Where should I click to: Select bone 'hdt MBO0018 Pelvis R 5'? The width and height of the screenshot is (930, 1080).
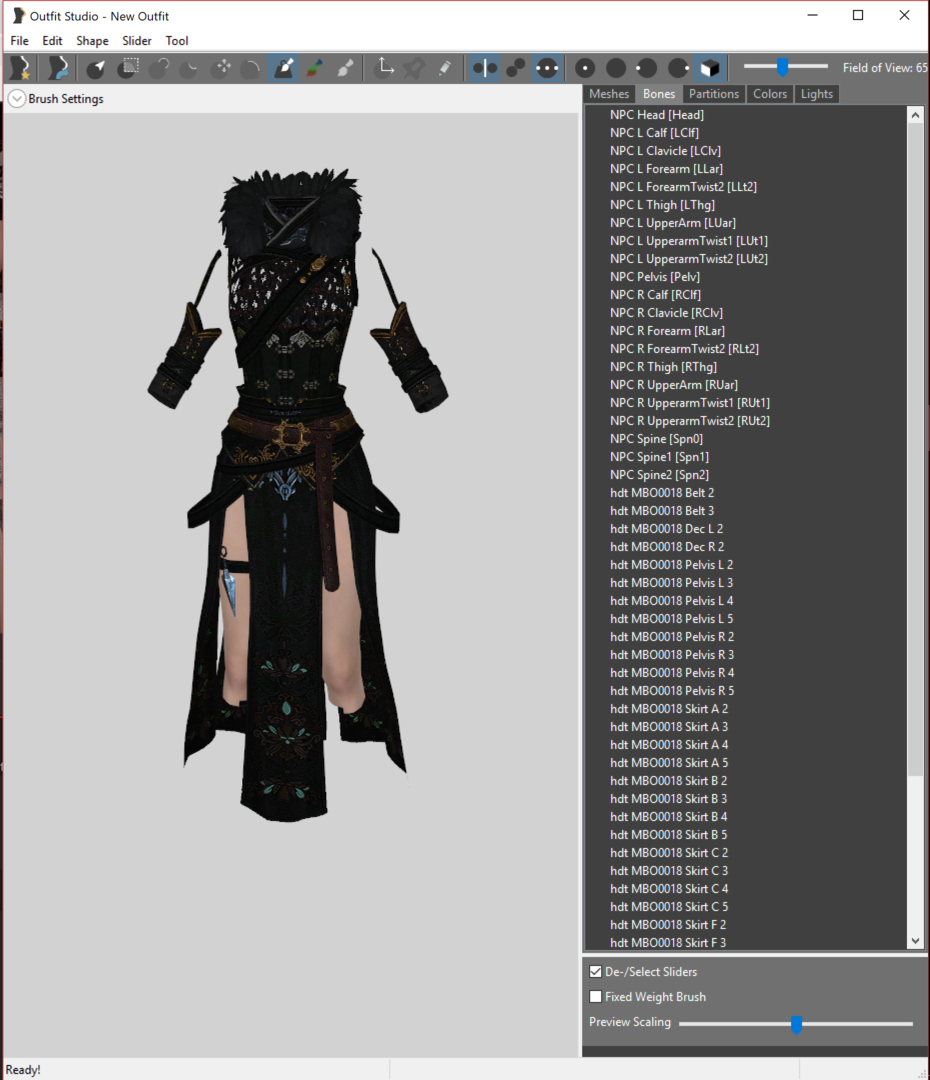672,691
